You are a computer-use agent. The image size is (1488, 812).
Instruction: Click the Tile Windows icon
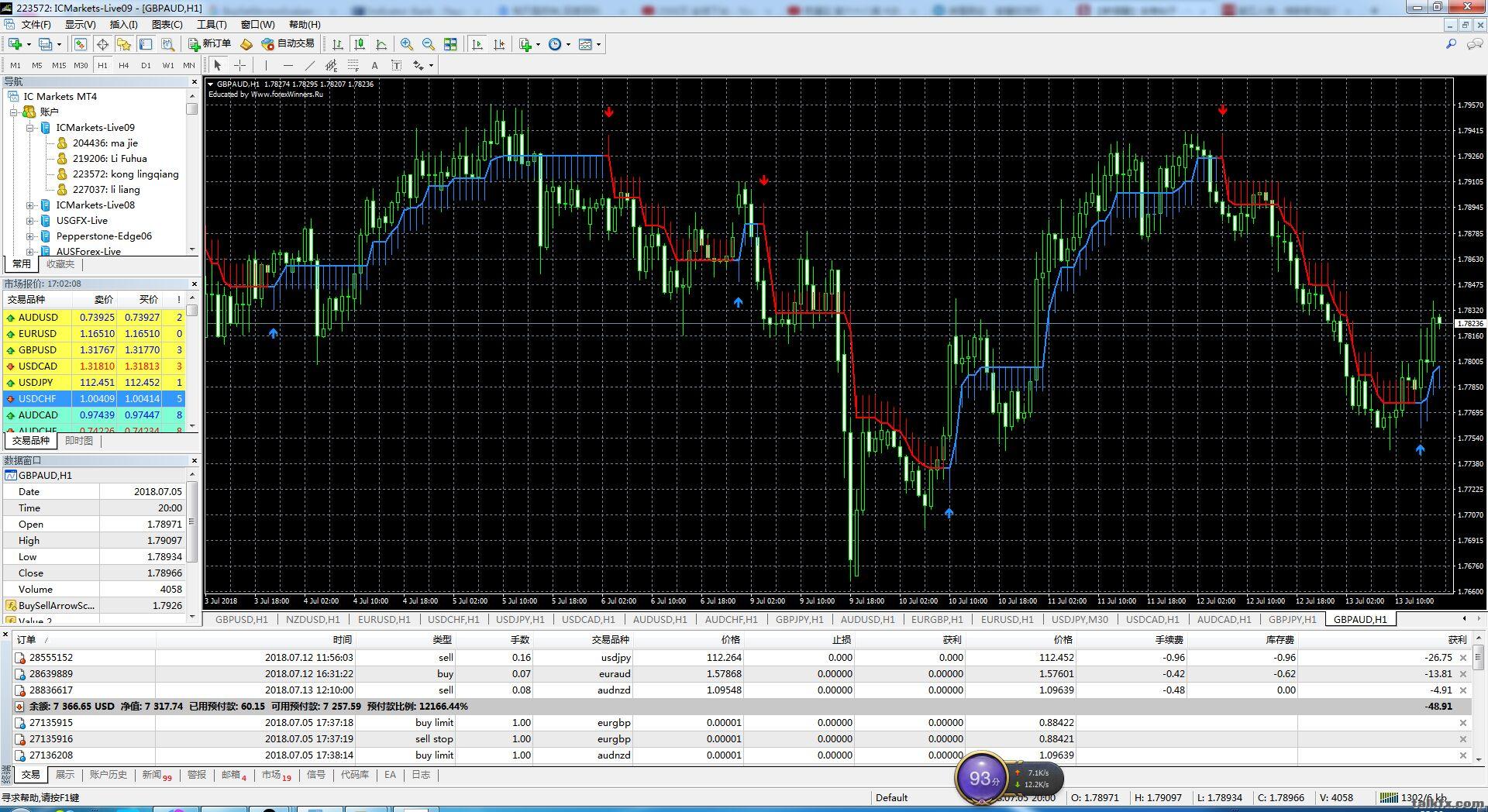click(x=450, y=44)
